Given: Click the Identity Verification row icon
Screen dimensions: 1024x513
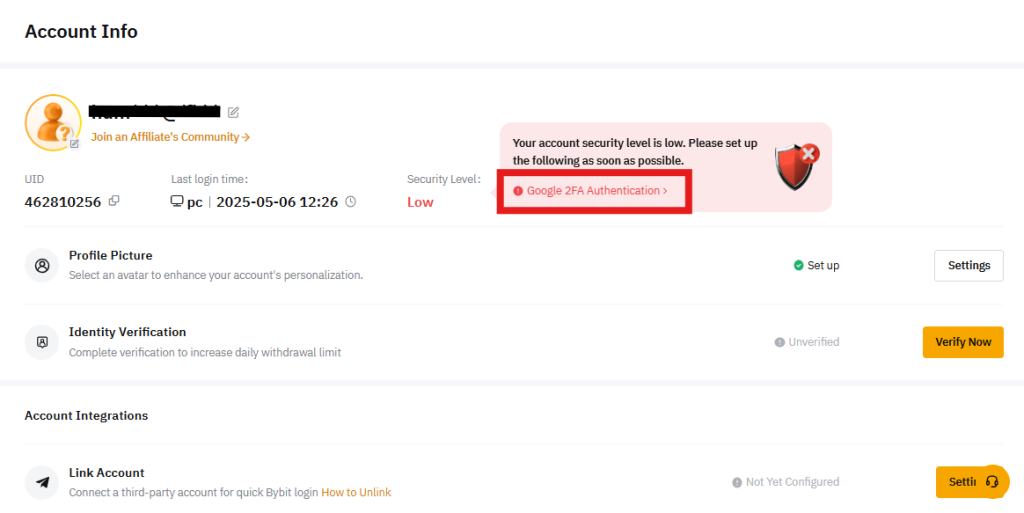Looking at the screenshot, I should tap(42, 342).
